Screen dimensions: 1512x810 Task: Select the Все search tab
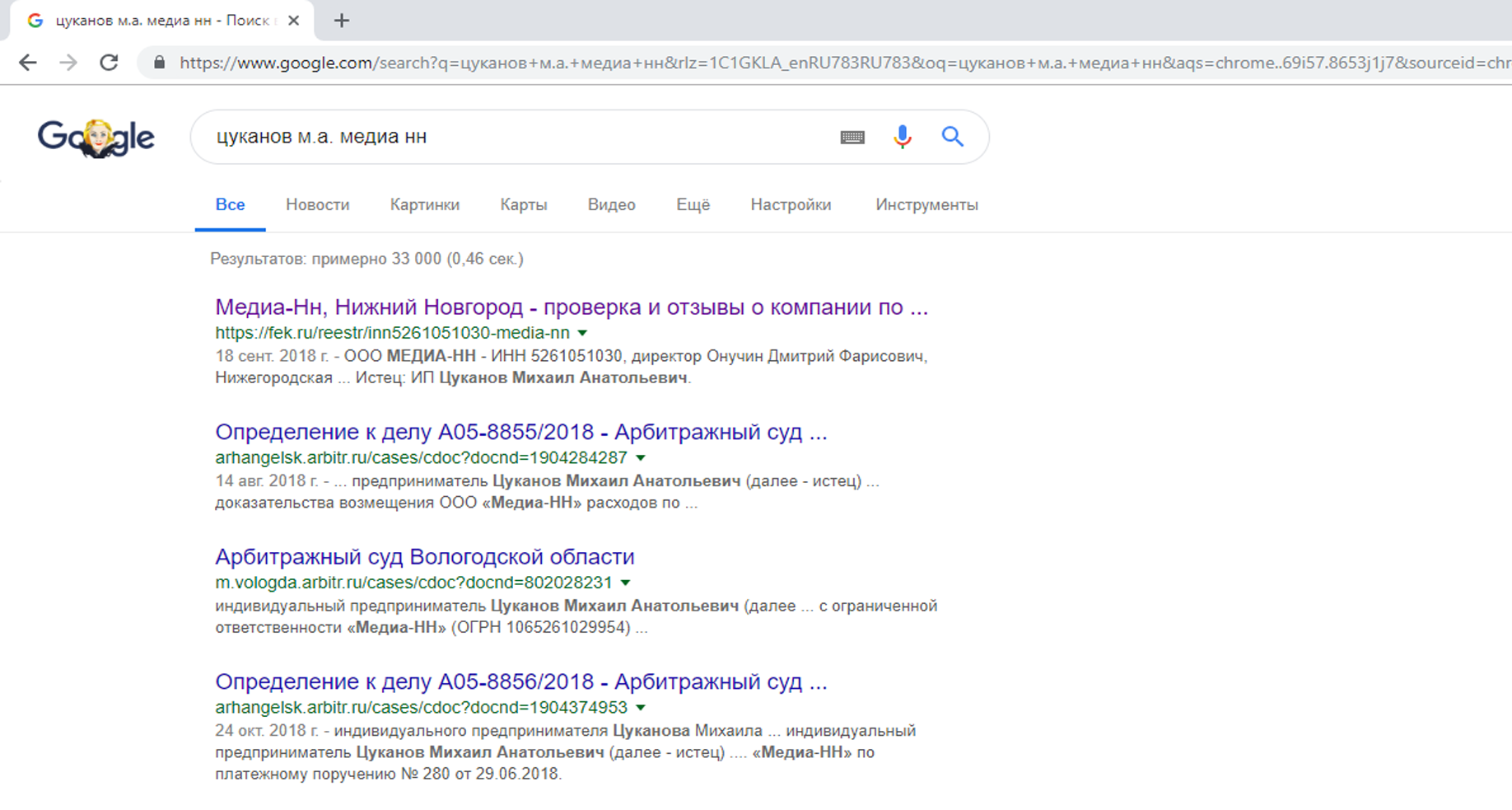[231, 204]
